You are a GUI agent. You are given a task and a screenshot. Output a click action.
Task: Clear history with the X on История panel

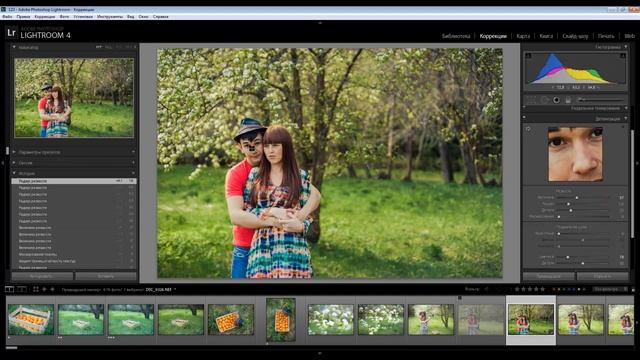133,173
